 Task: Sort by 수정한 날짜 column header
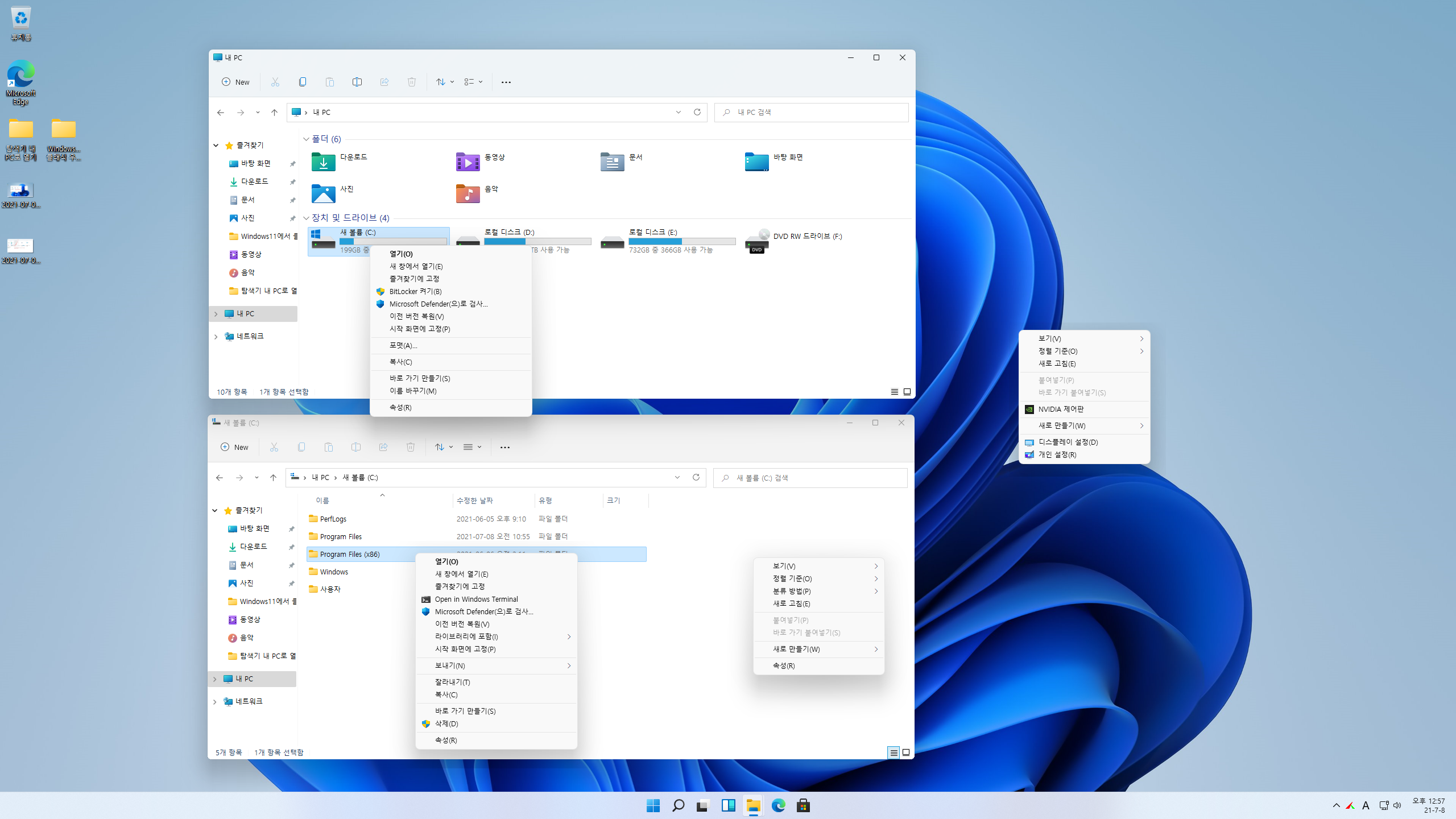[x=475, y=500]
